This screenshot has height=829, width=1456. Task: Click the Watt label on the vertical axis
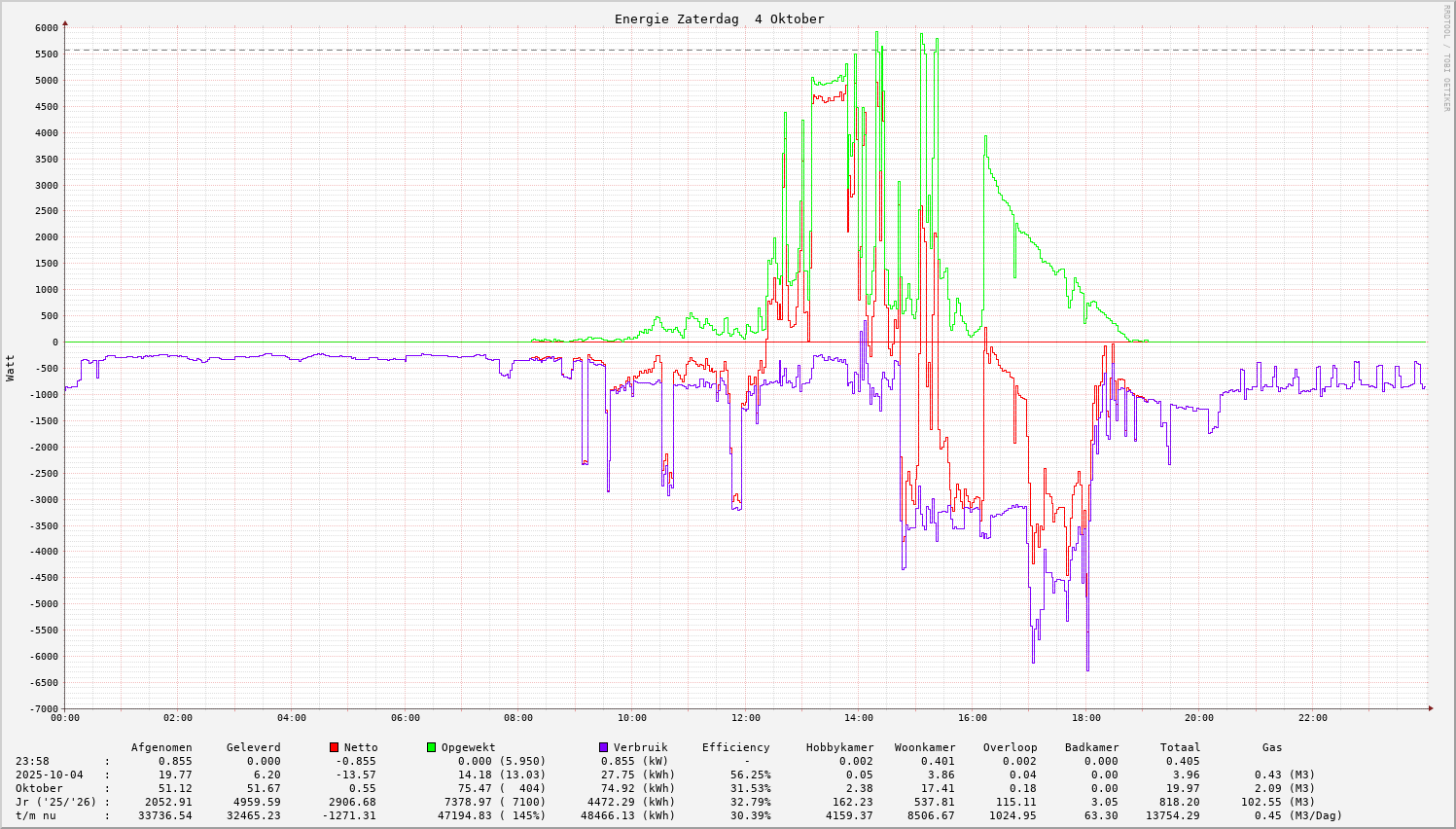coord(11,368)
